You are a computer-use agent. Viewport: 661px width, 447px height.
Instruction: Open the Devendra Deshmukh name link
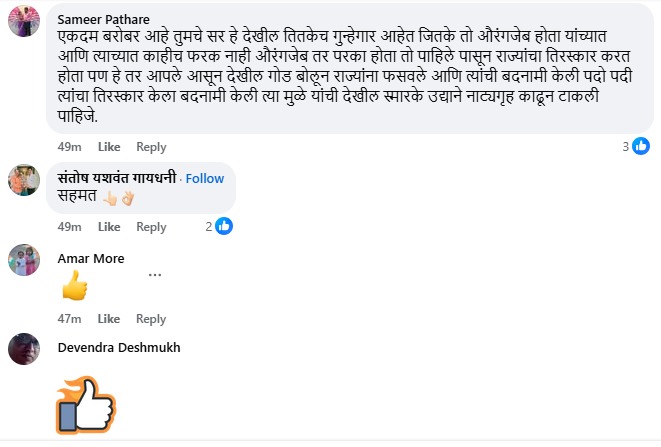pos(119,347)
